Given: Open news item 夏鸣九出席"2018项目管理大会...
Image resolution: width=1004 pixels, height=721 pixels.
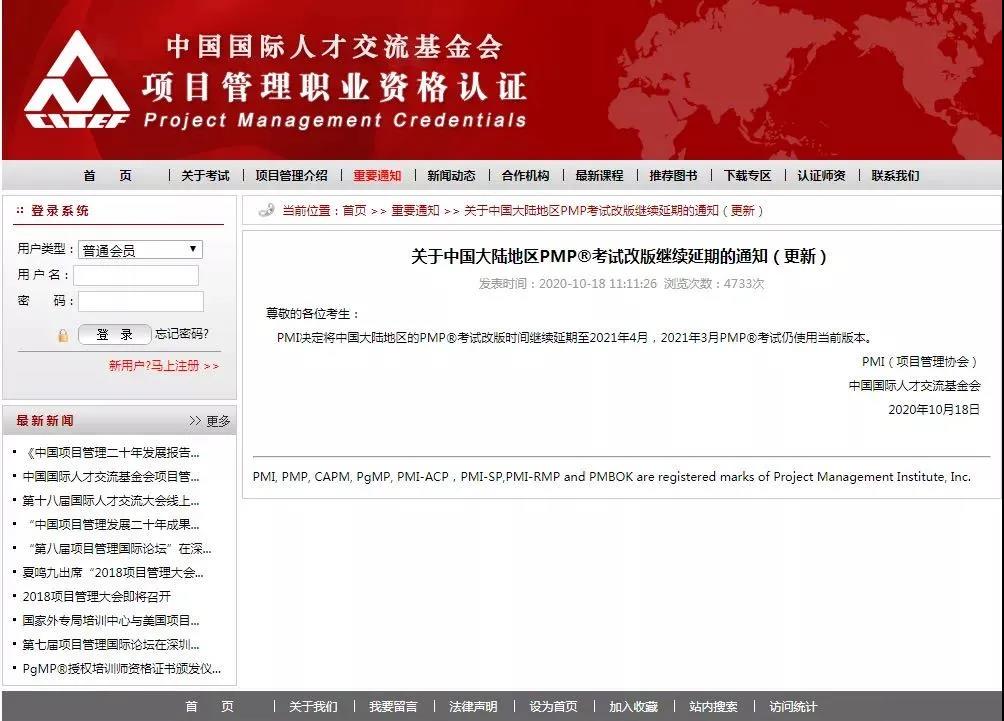Looking at the screenshot, I should (113, 572).
